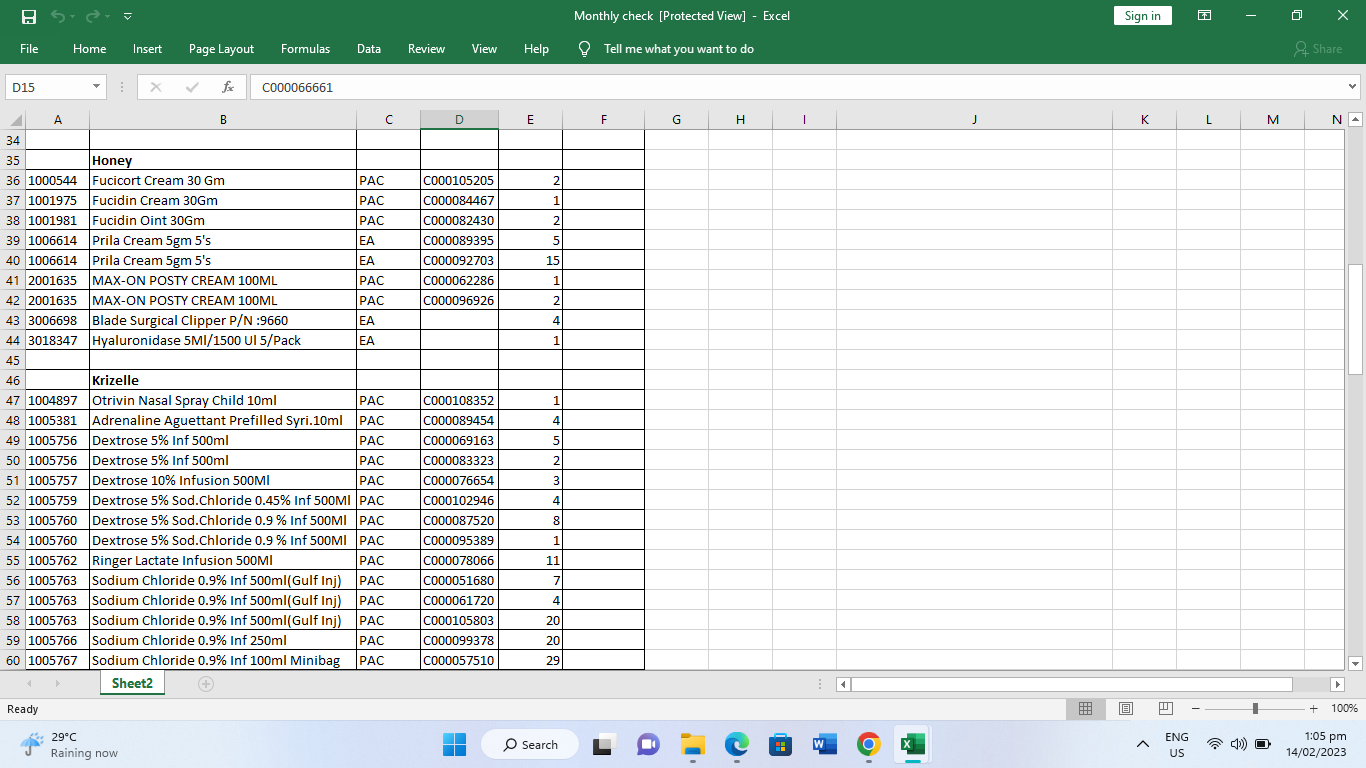Select the Blade Surgical Clipper cell
The image size is (1366, 768).
pyautogui.click(x=223, y=320)
